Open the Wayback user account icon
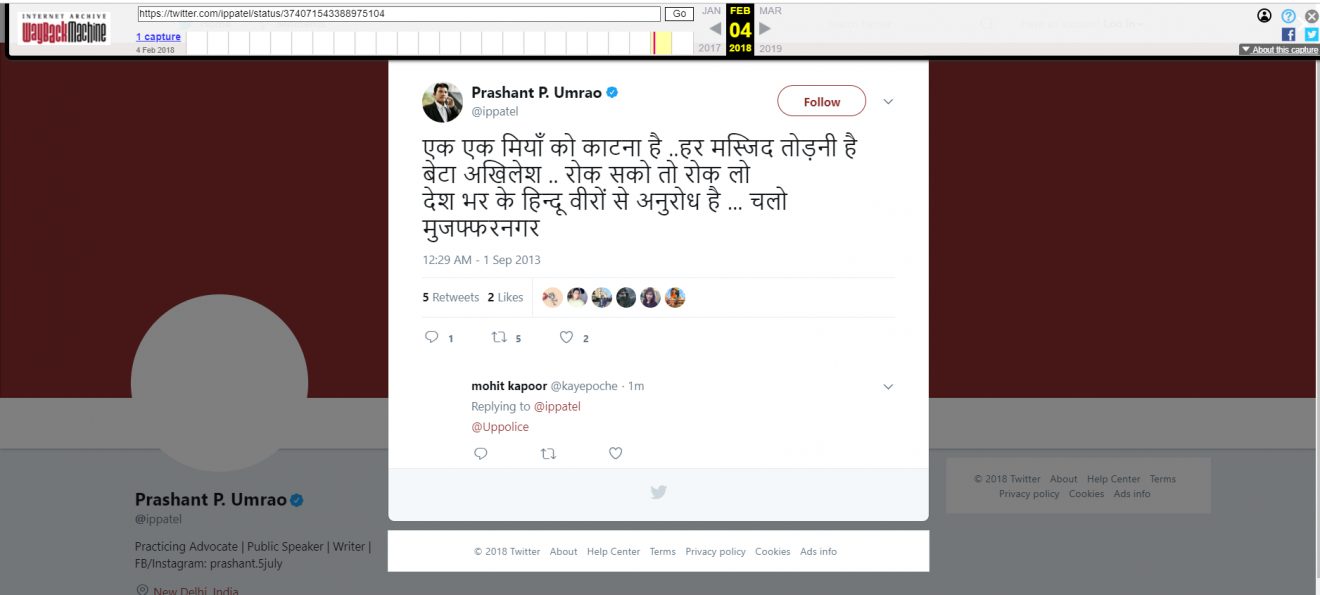1320x595 pixels. point(1265,16)
